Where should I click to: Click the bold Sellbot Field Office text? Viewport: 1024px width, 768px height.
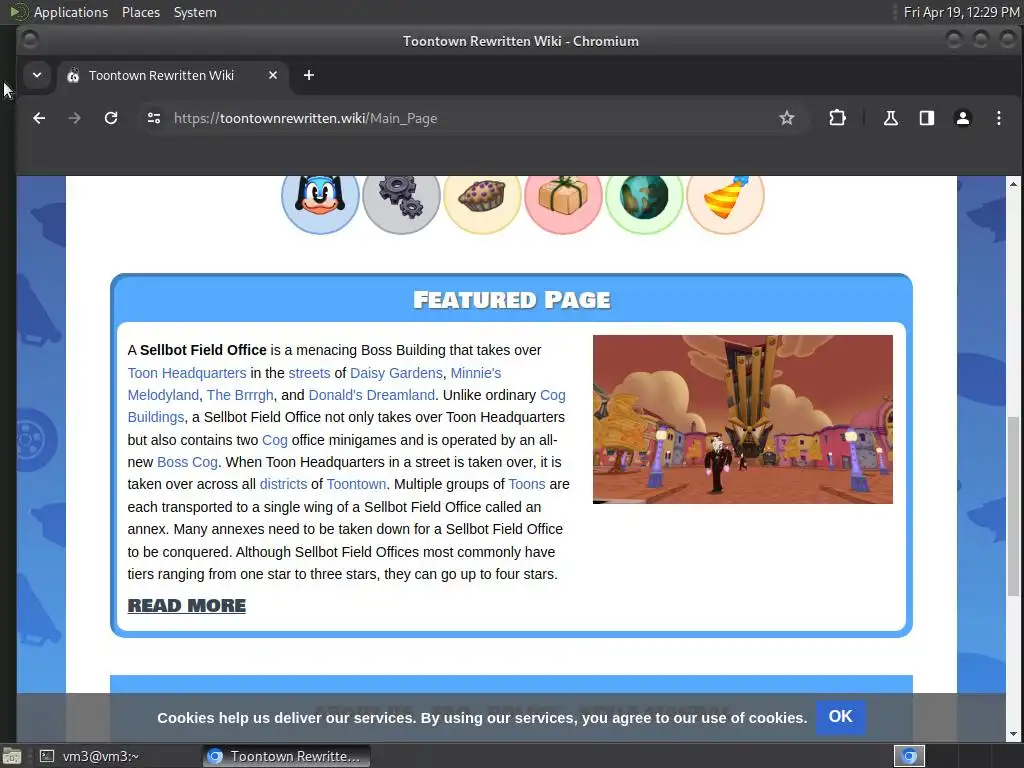[x=203, y=350]
